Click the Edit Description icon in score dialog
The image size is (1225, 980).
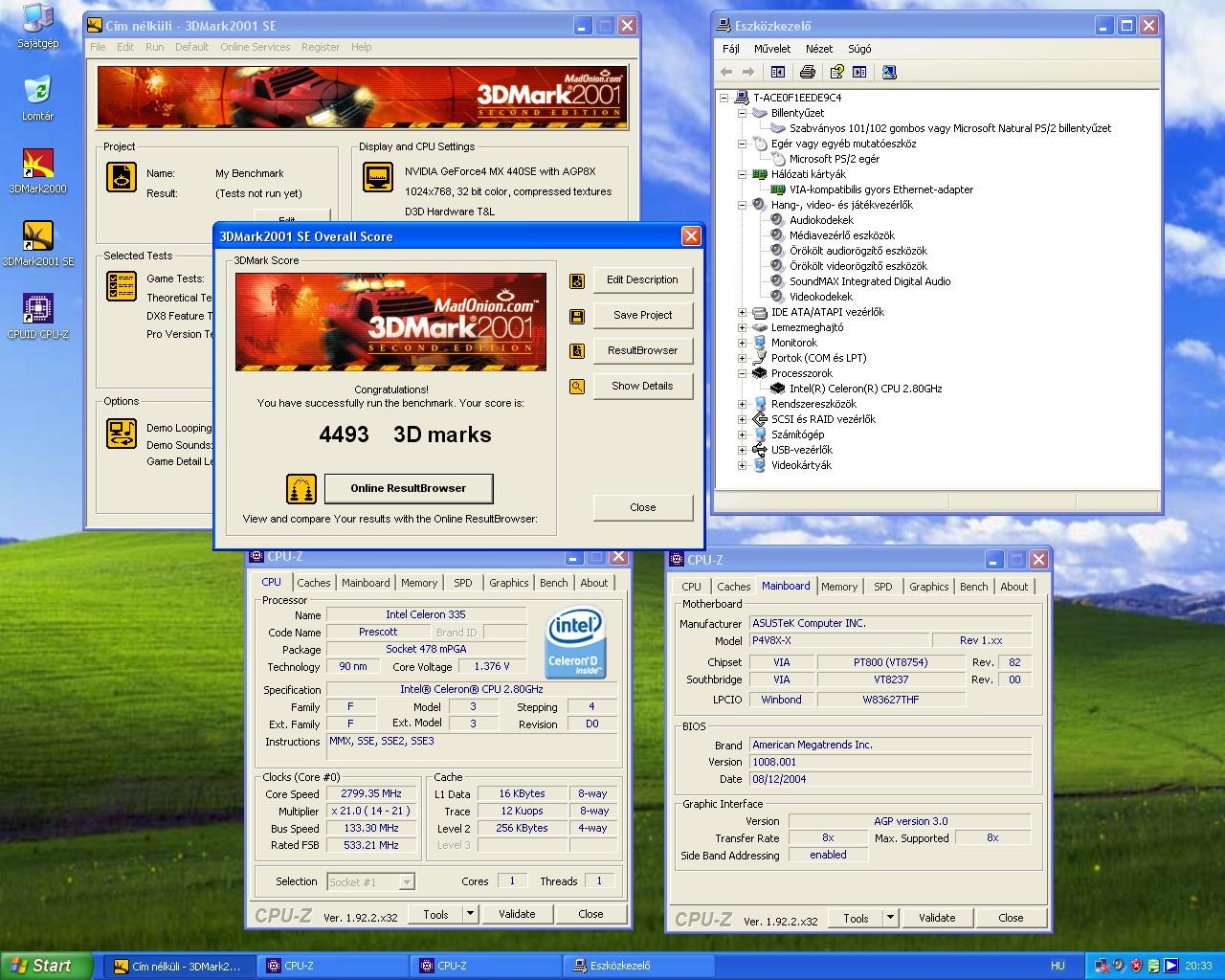(577, 280)
